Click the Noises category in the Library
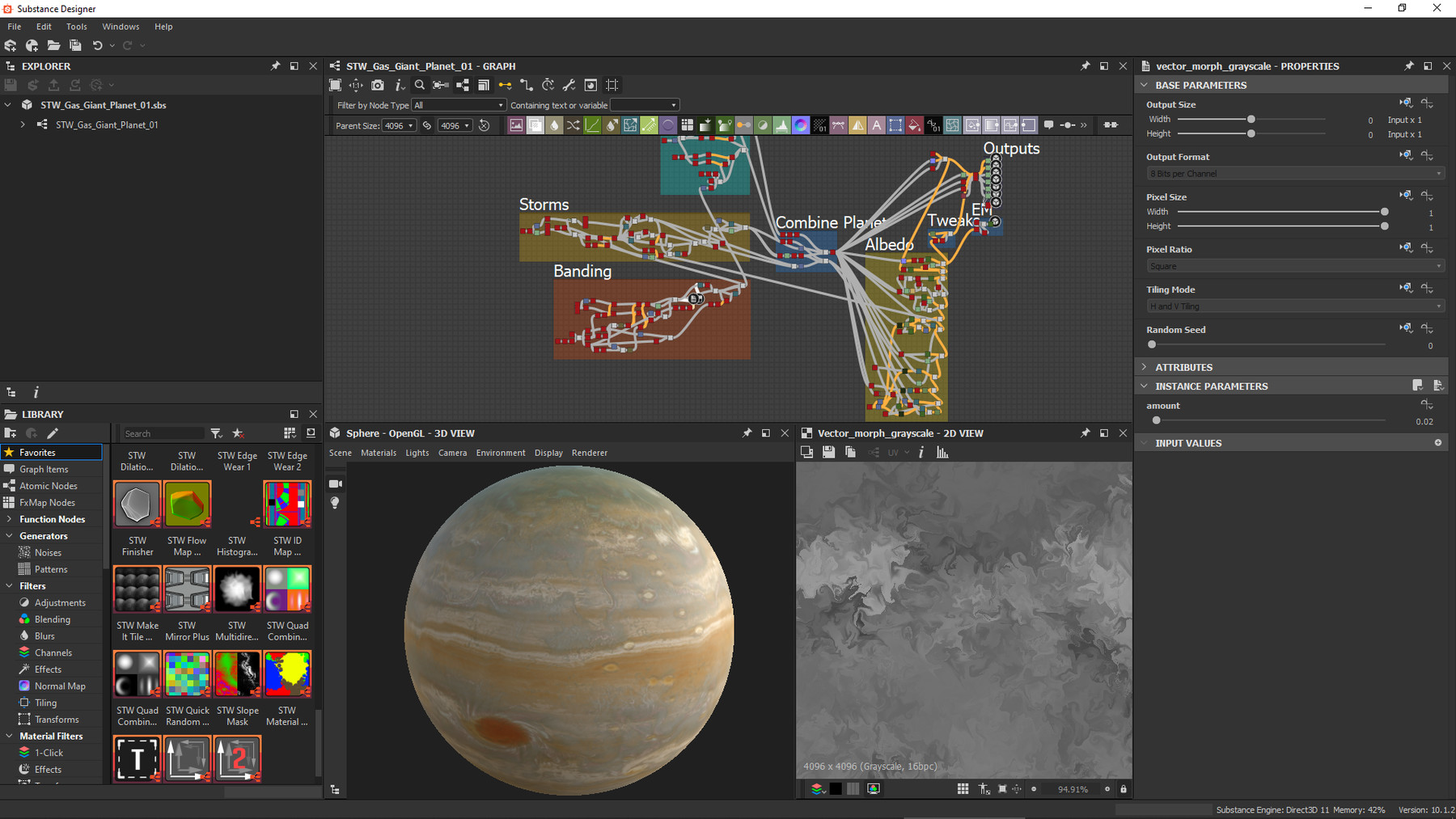This screenshot has width=1456, height=819. point(47,552)
